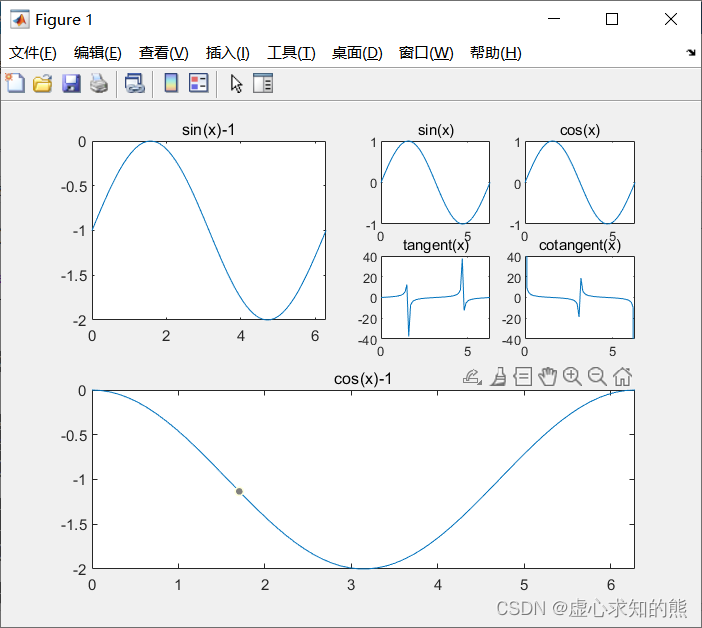Screen dimensions: 702x628
Task: Open the 查看(V) menu
Action: [x=163, y=53]
